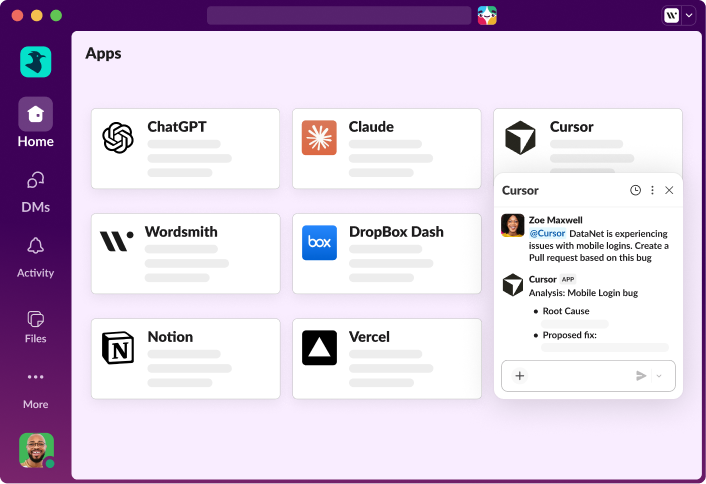Click the APP badge next to Cursor

[568, 279]
